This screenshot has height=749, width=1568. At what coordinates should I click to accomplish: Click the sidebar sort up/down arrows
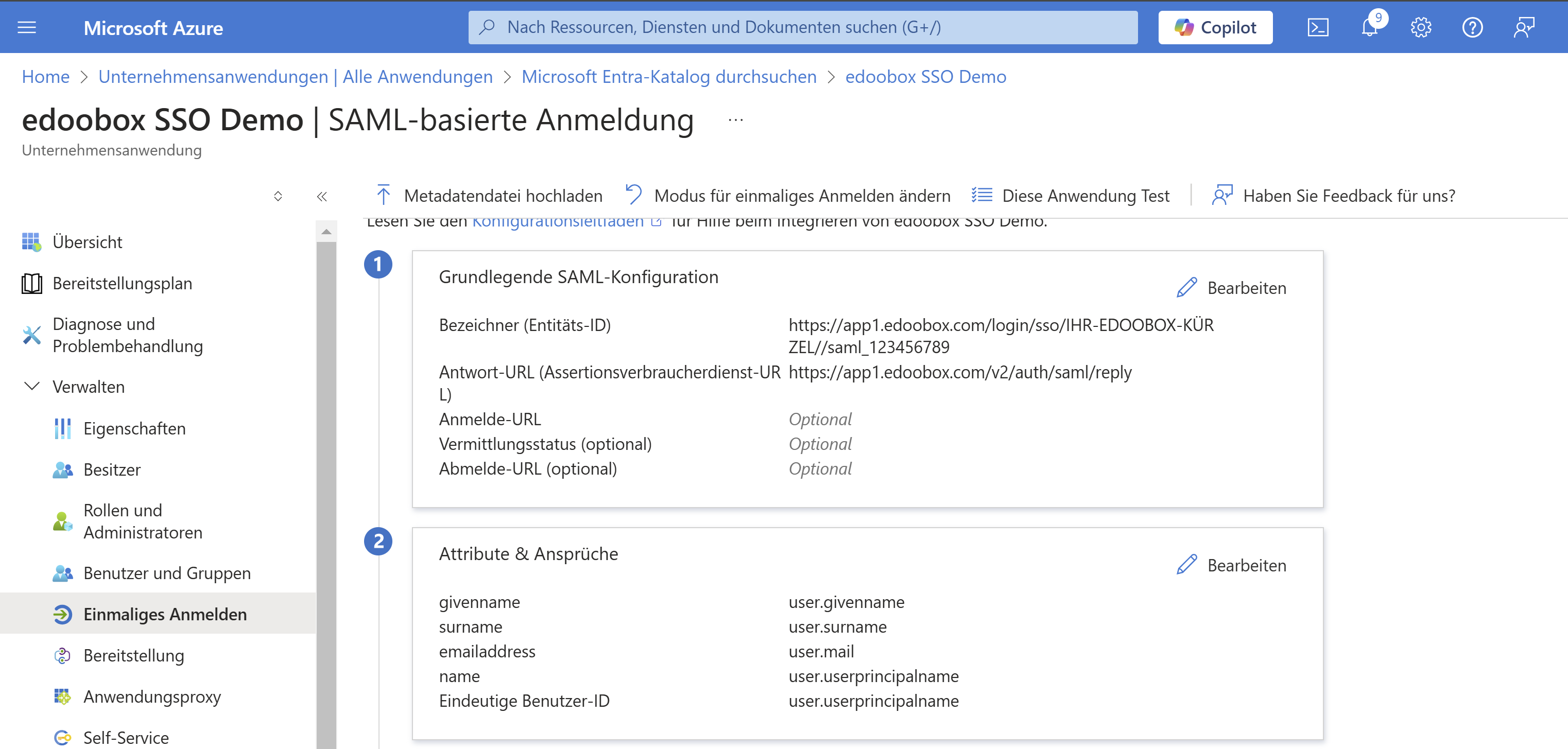point(278,196)
